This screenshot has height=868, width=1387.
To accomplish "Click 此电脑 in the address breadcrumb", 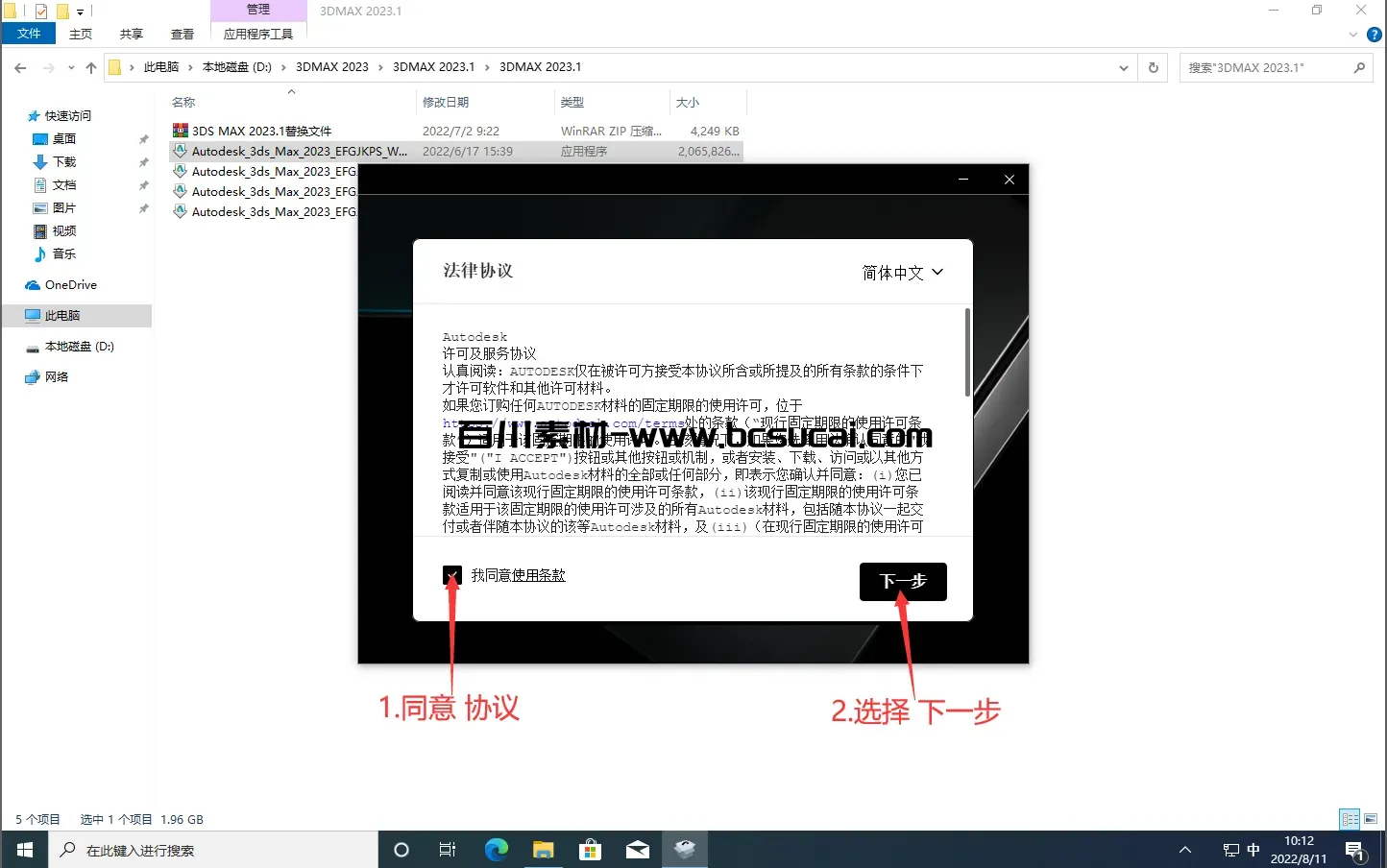I will (x=161, y=67).
